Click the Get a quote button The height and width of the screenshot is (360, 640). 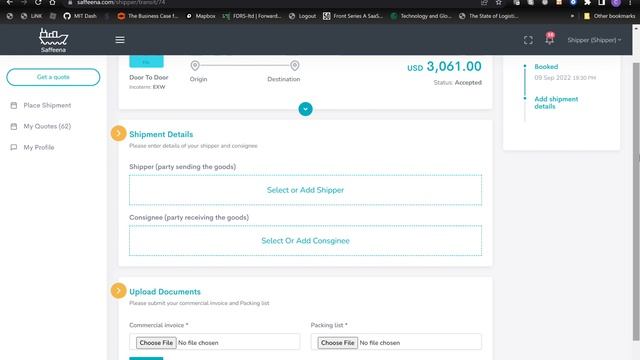pos(53,77)
